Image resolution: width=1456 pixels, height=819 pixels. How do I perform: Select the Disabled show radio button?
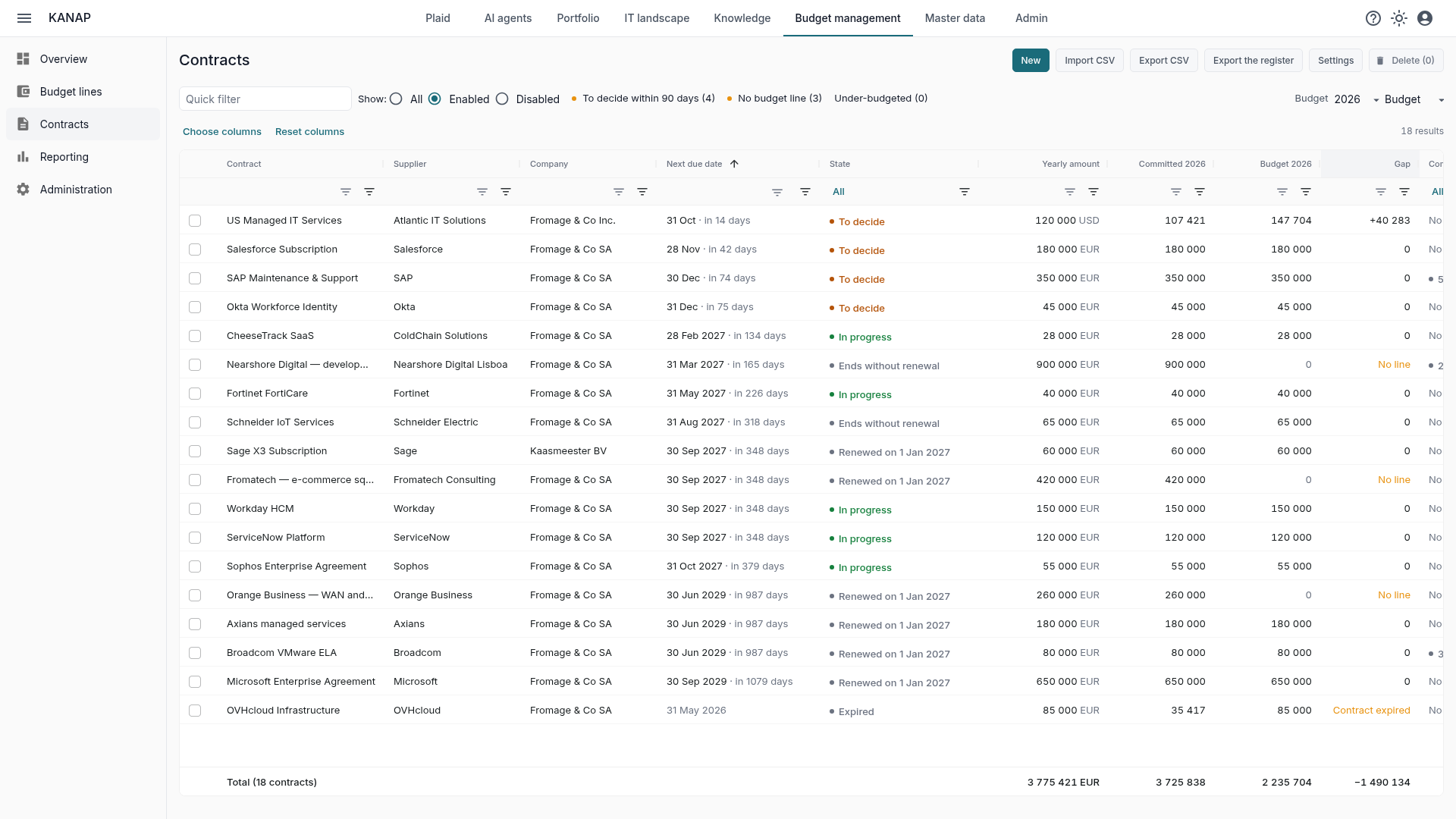click(x=502, y=99)
